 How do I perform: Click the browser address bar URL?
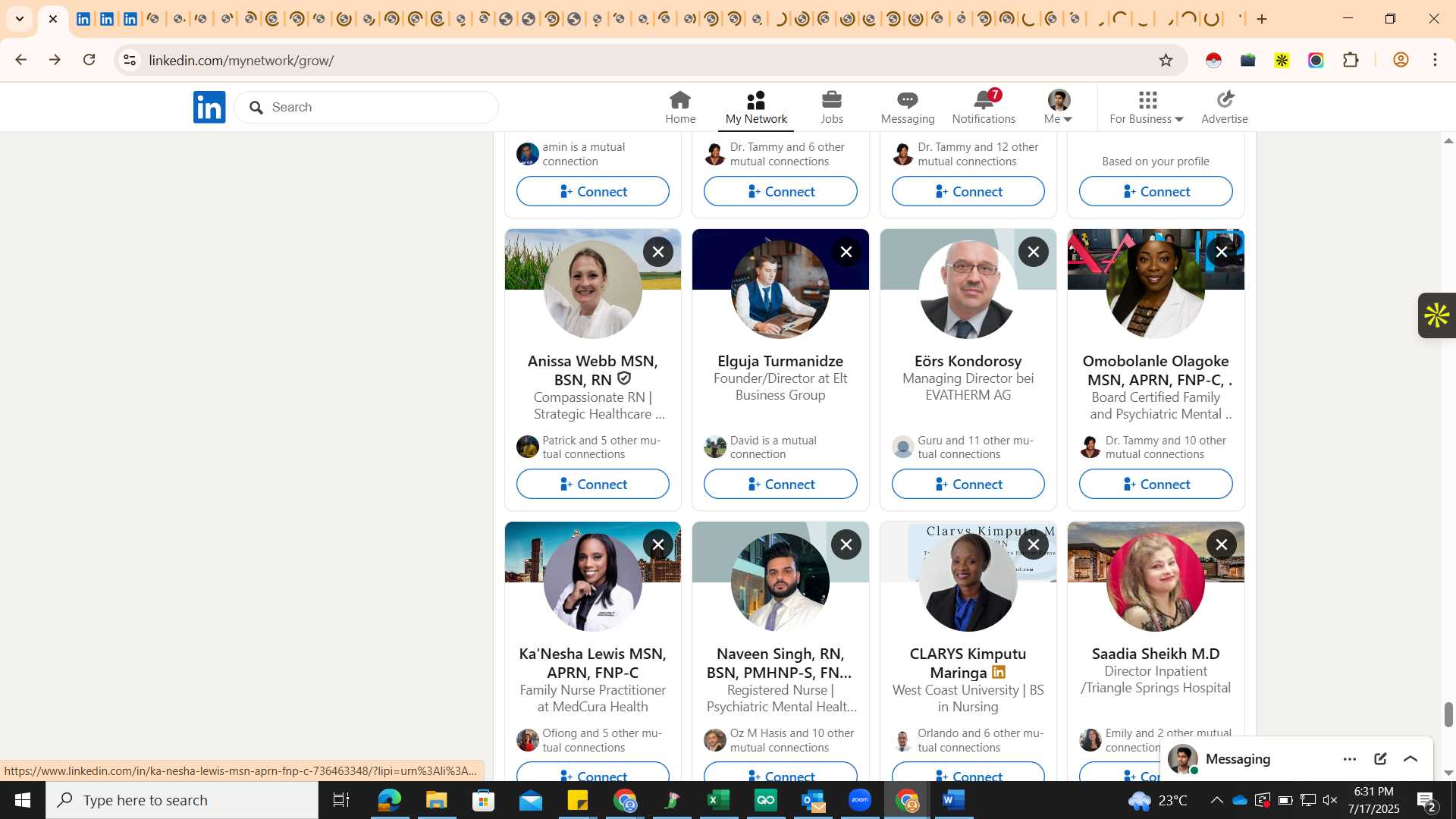[241, 60]
